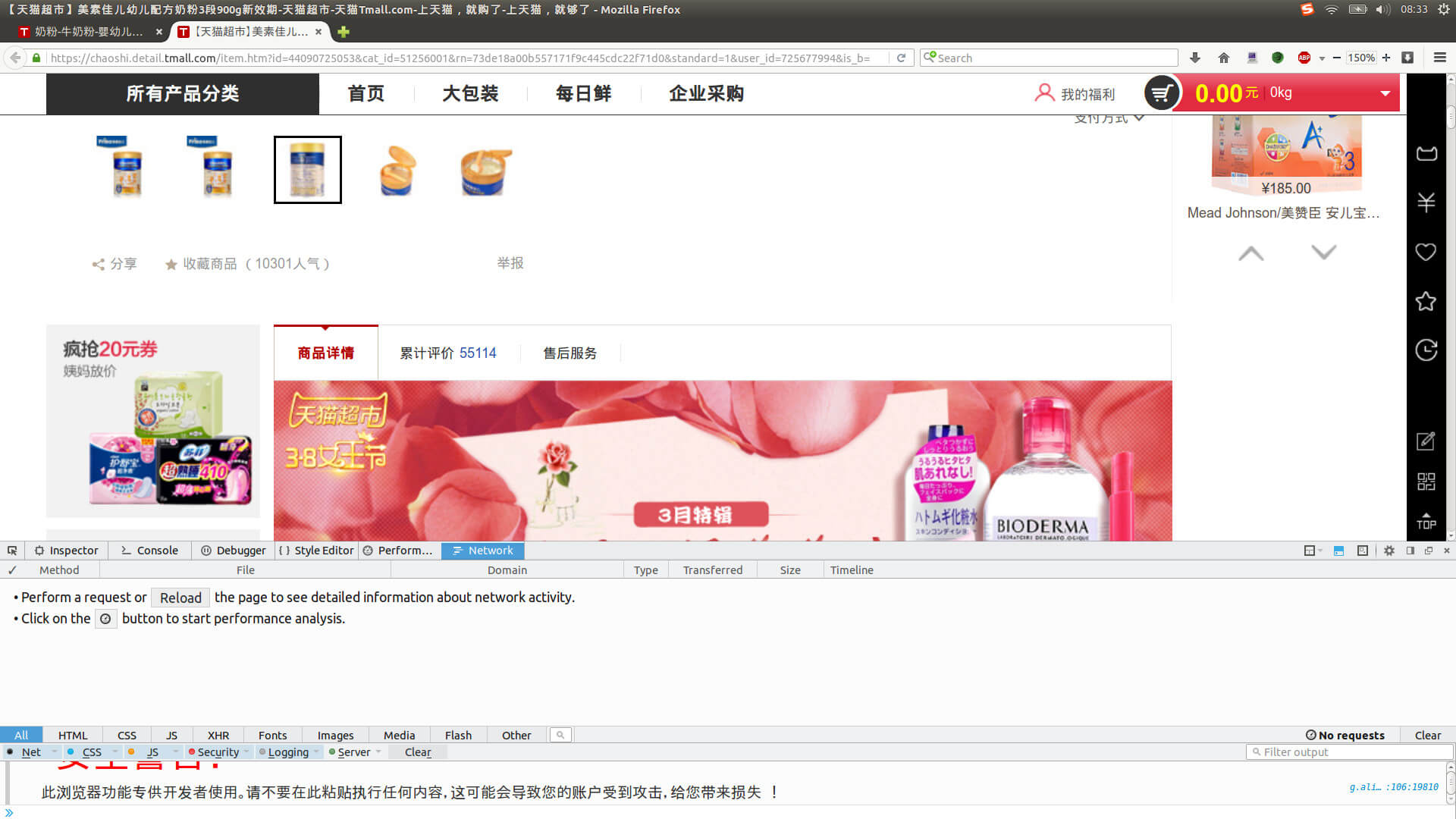Go to the Firefox home page icon

(x=1223, y=58)
